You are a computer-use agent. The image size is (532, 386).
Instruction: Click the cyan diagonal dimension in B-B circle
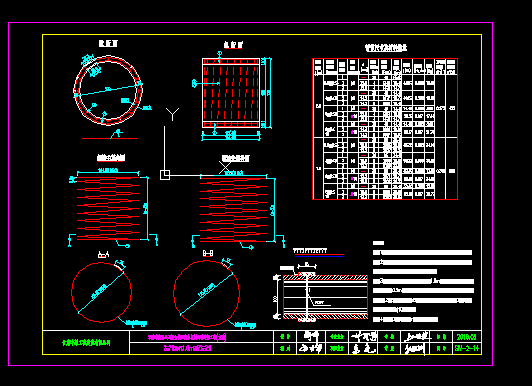click(206, 294)
